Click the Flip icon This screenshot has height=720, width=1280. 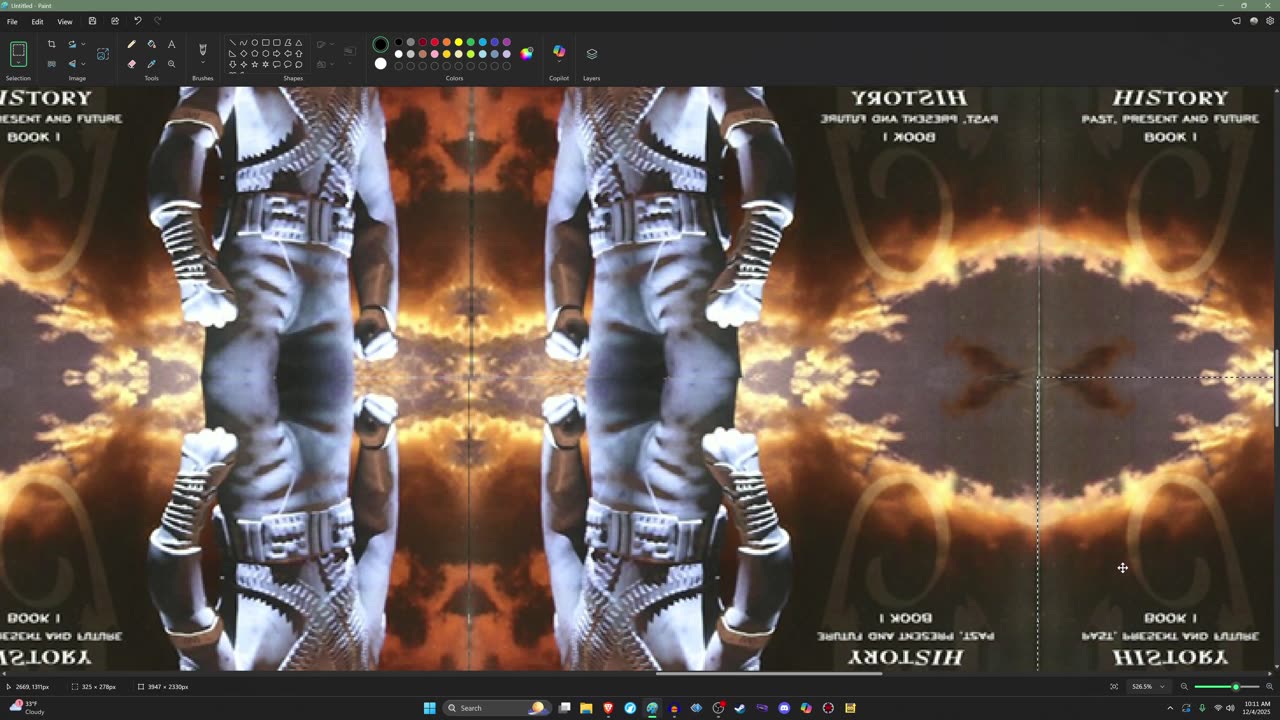(x=72, y=64)
